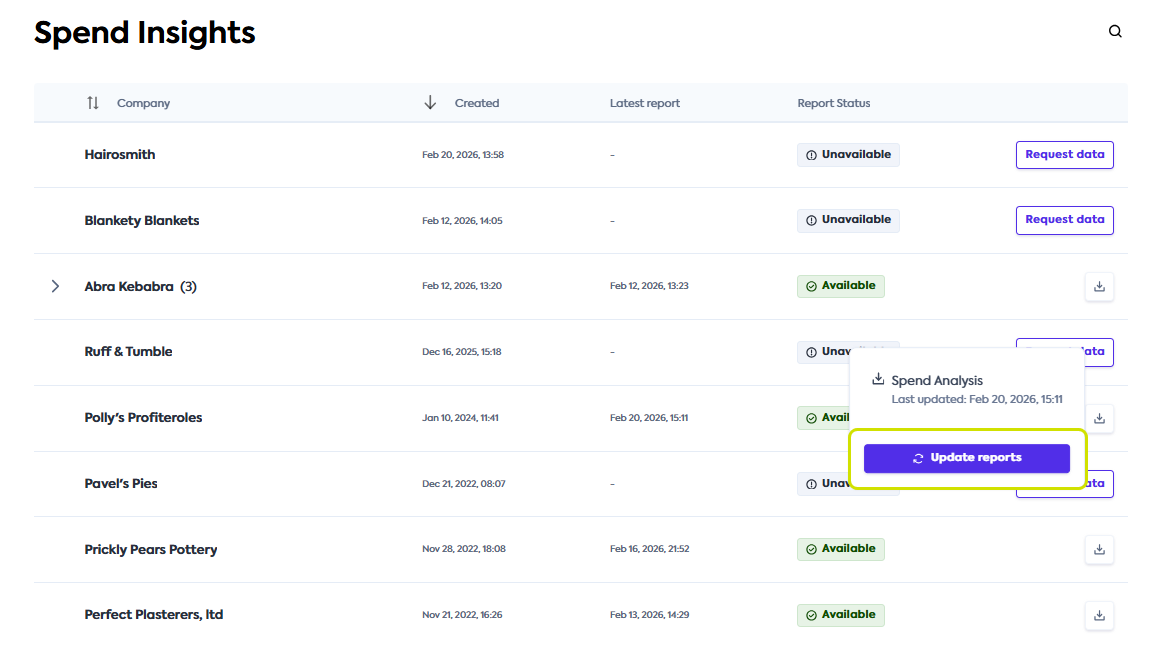This screenshot has height=647, width=1156.
Task: Open the search icon on Spend Insights page
Action: pos(1114,31)
